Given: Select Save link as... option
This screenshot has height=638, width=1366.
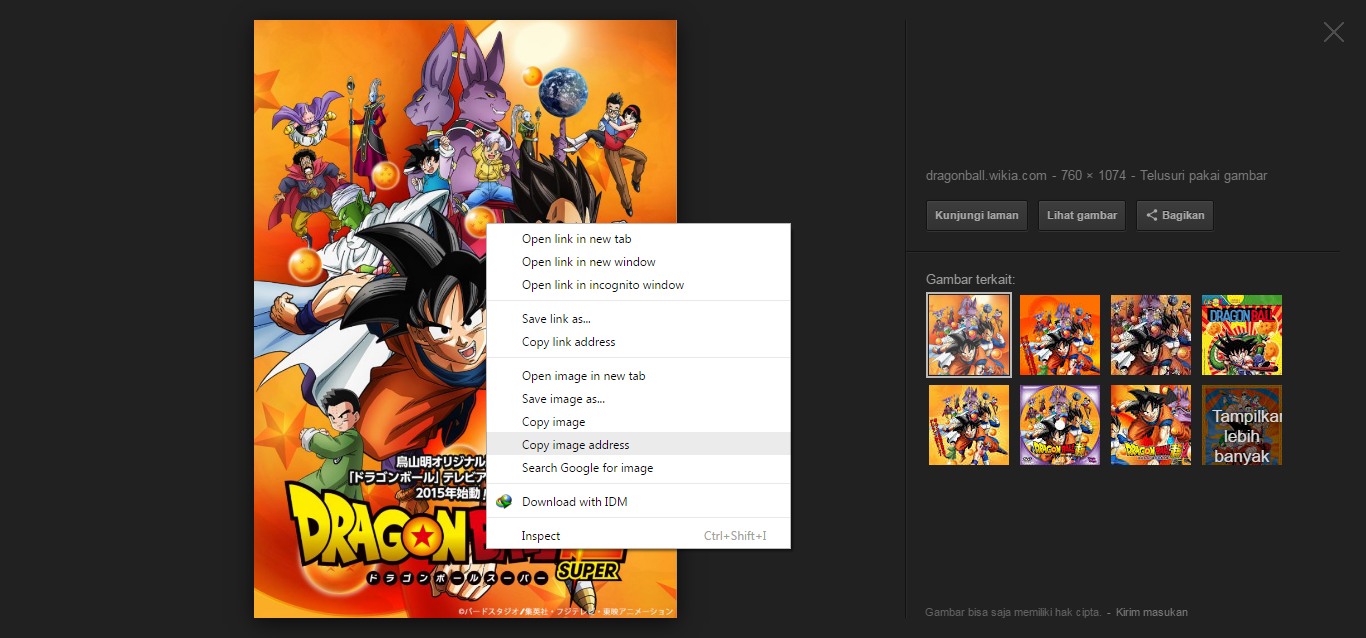Looking at the screenshot, I should [x=638, y=319].
